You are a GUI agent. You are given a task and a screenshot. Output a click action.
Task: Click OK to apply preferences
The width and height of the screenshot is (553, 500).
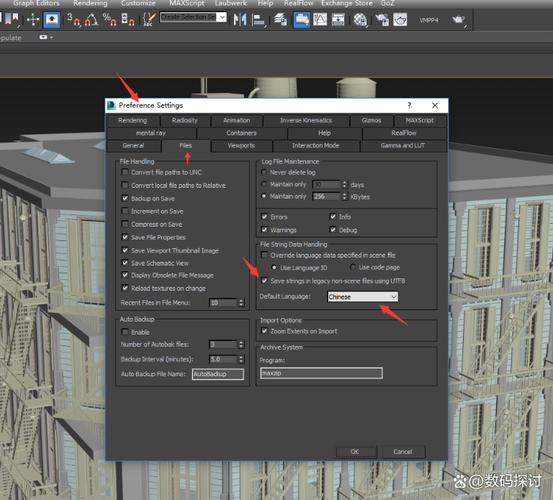pos(356,452)
